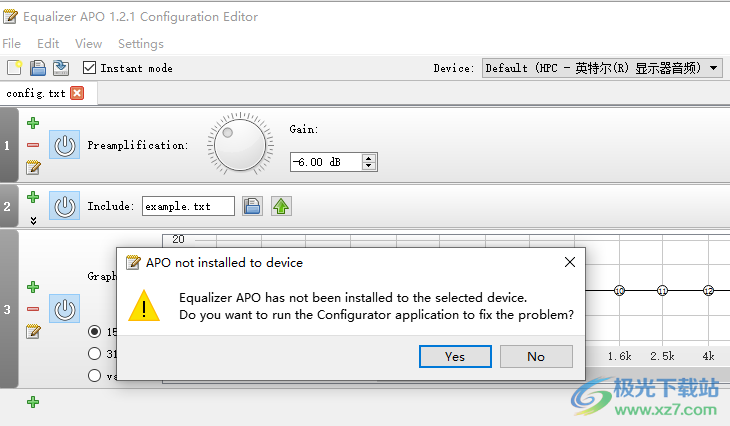
Task: Increase gain with the spinbox up arrow
Action: 369,158
